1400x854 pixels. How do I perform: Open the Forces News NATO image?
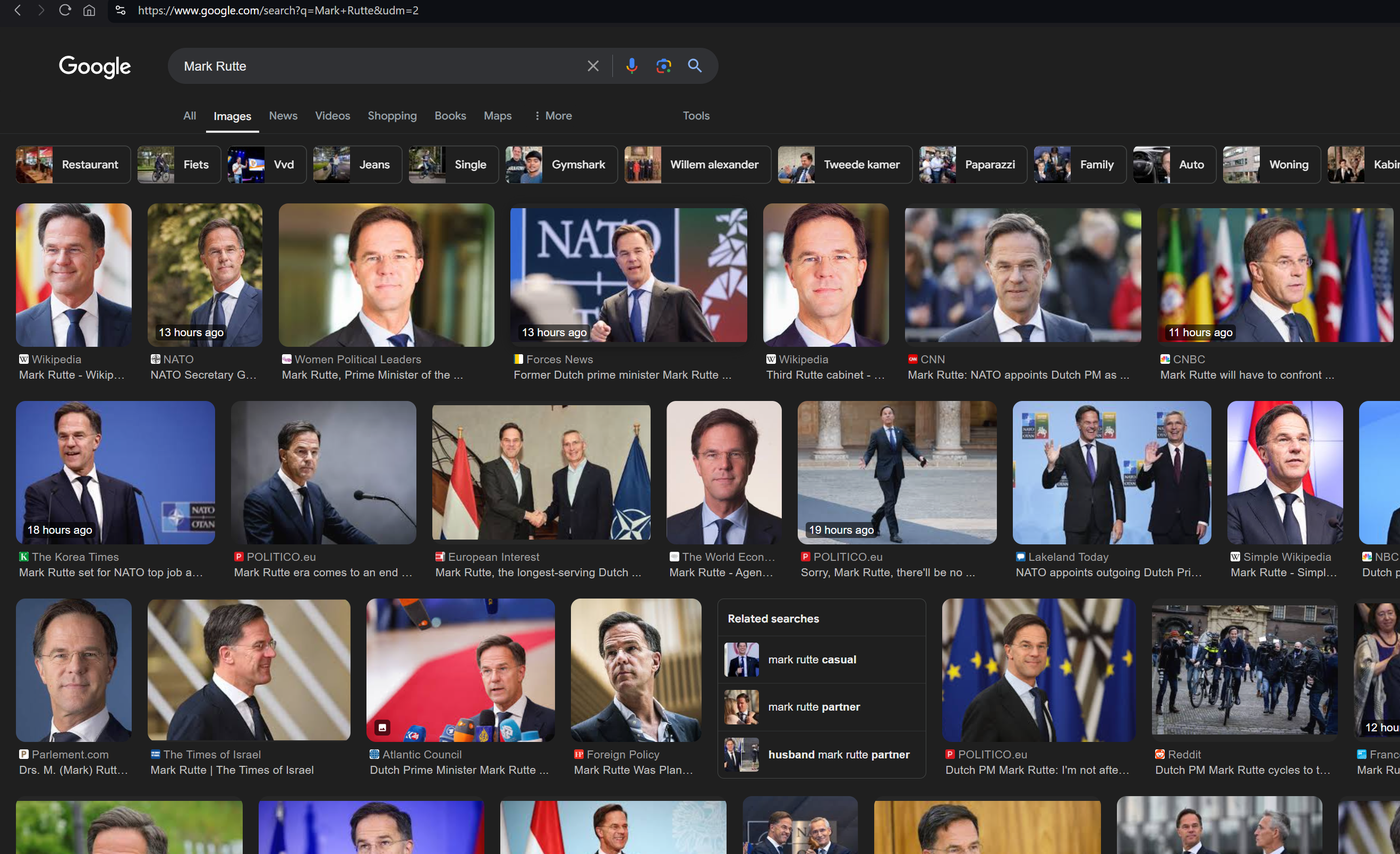pos(628,275)
